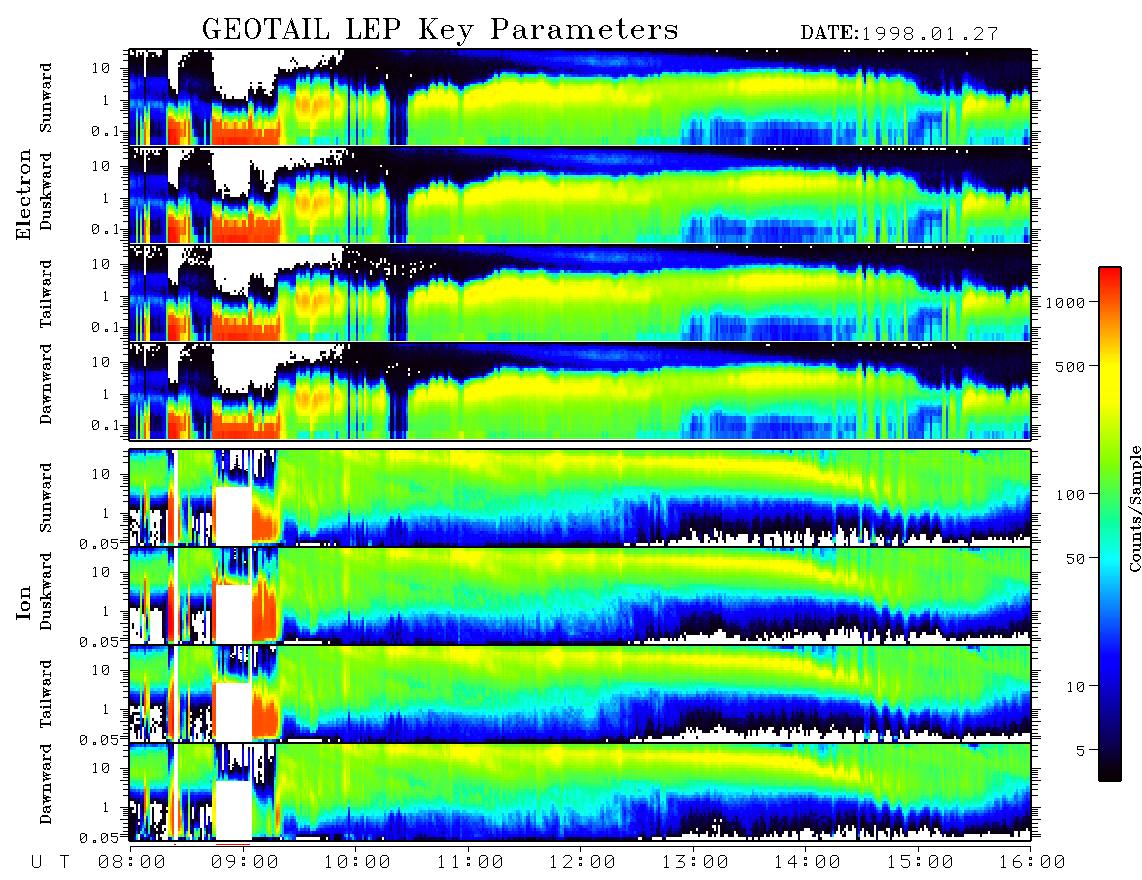Select the Ion Duskward axis label
This screenshot has height=880, width=1142.
coord(46,592)
